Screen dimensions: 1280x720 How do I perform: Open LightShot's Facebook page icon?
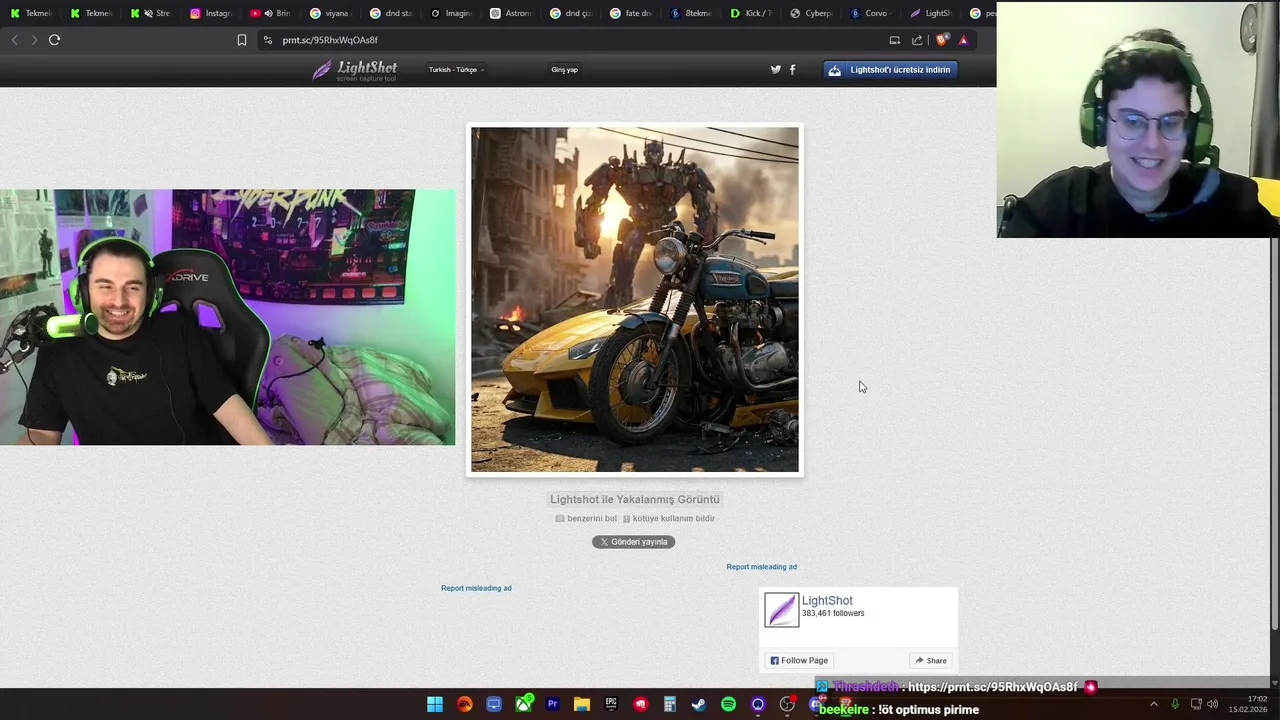[x=793, y=69]
